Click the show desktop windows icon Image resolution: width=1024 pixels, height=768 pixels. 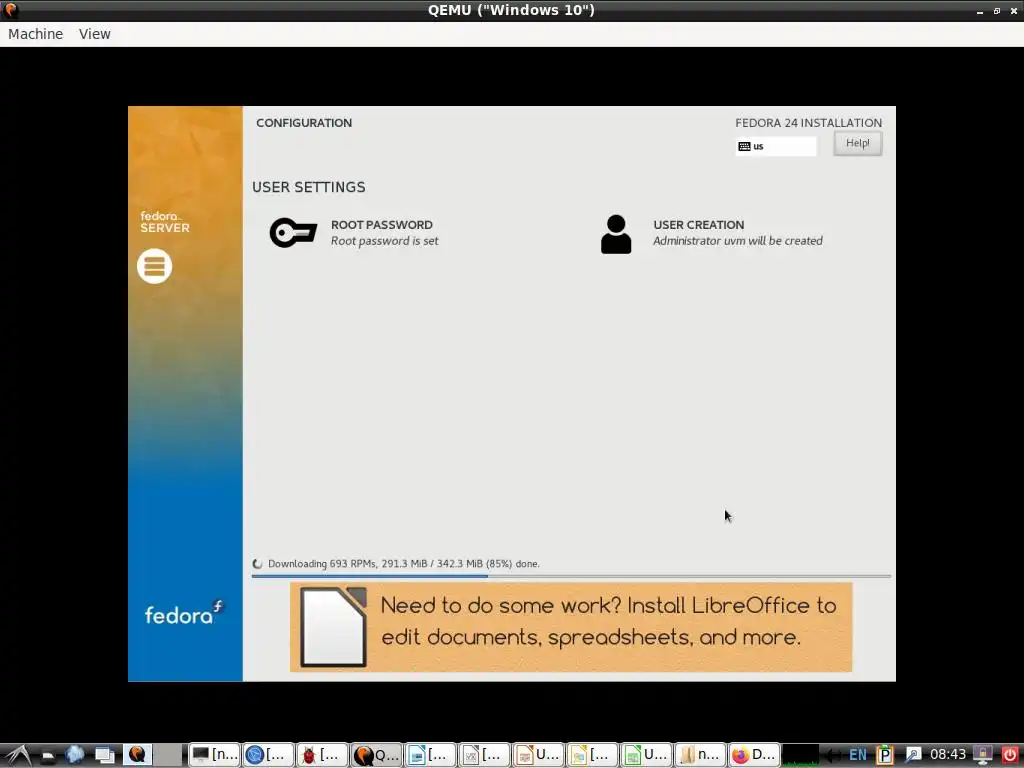click(104, 755)
